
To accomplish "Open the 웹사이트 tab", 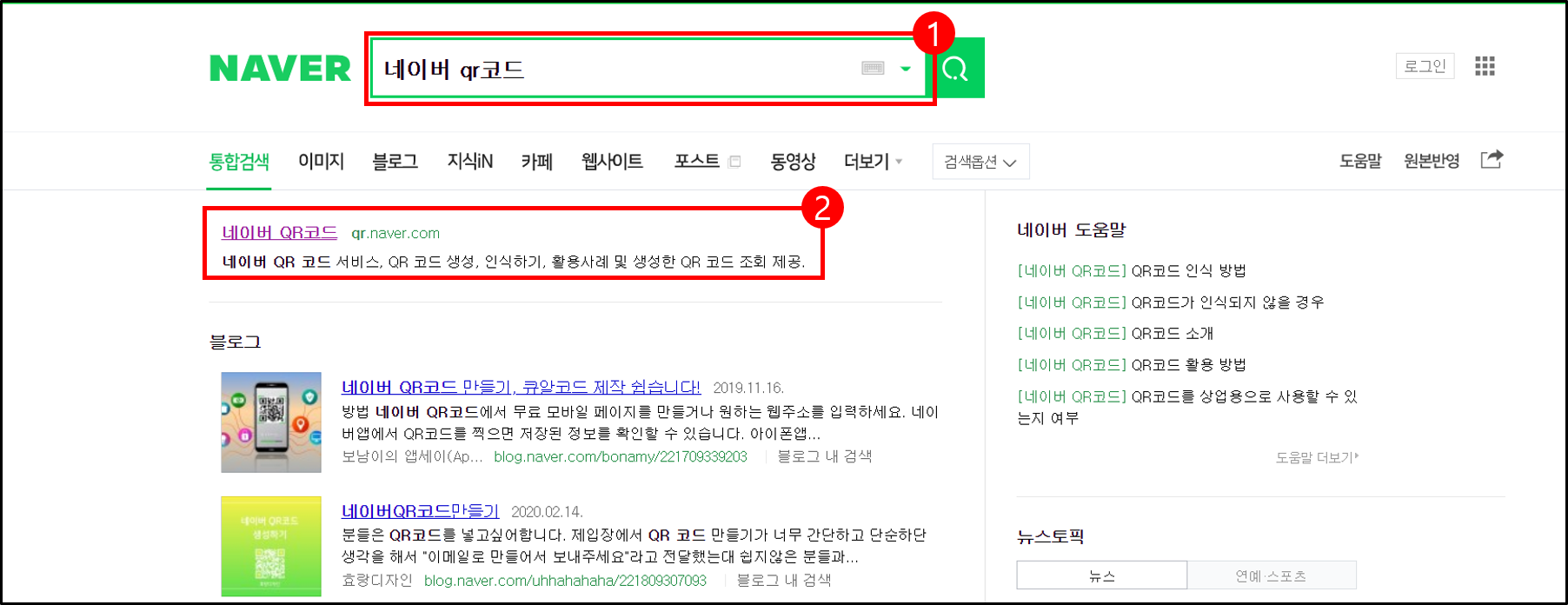I will coord(613,162).
